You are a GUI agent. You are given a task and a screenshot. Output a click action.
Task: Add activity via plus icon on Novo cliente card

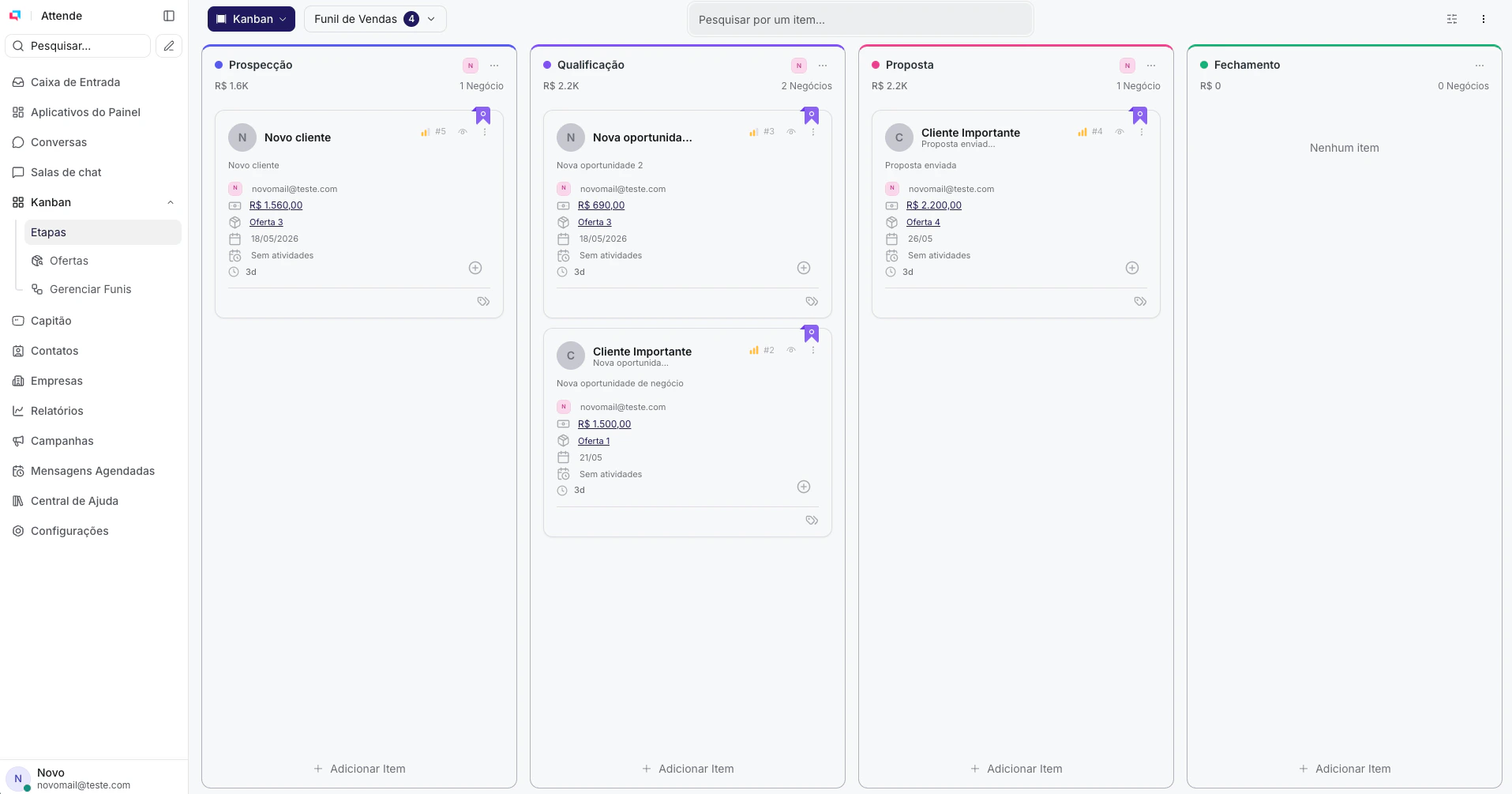475,268
